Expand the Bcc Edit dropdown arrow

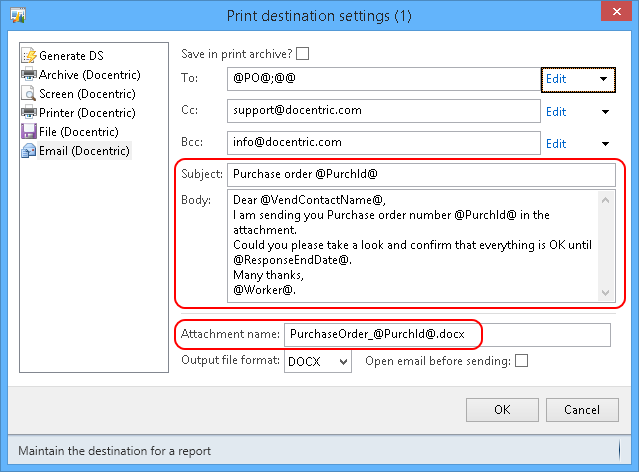[x=606, y=143]
